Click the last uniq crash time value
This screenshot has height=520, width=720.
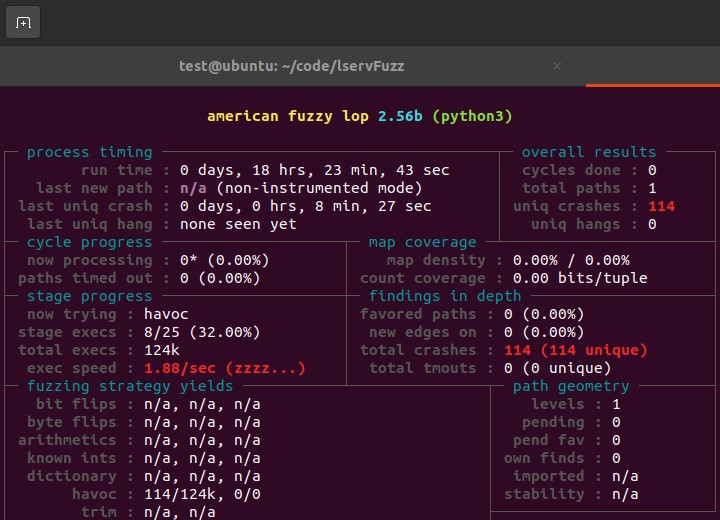(305, 206)
